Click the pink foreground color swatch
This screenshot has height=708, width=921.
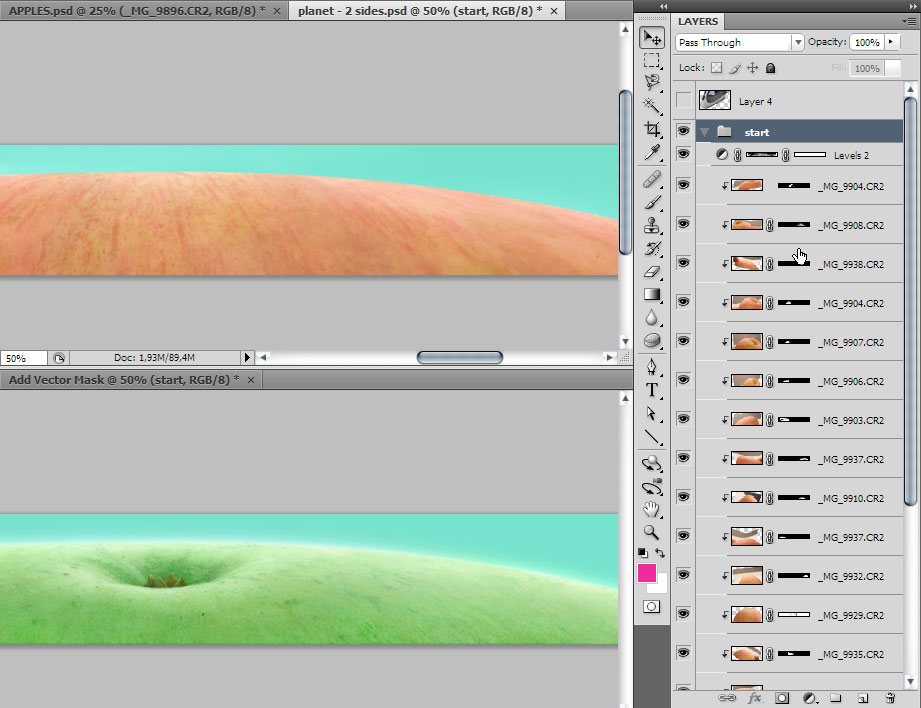pos(648,574)
